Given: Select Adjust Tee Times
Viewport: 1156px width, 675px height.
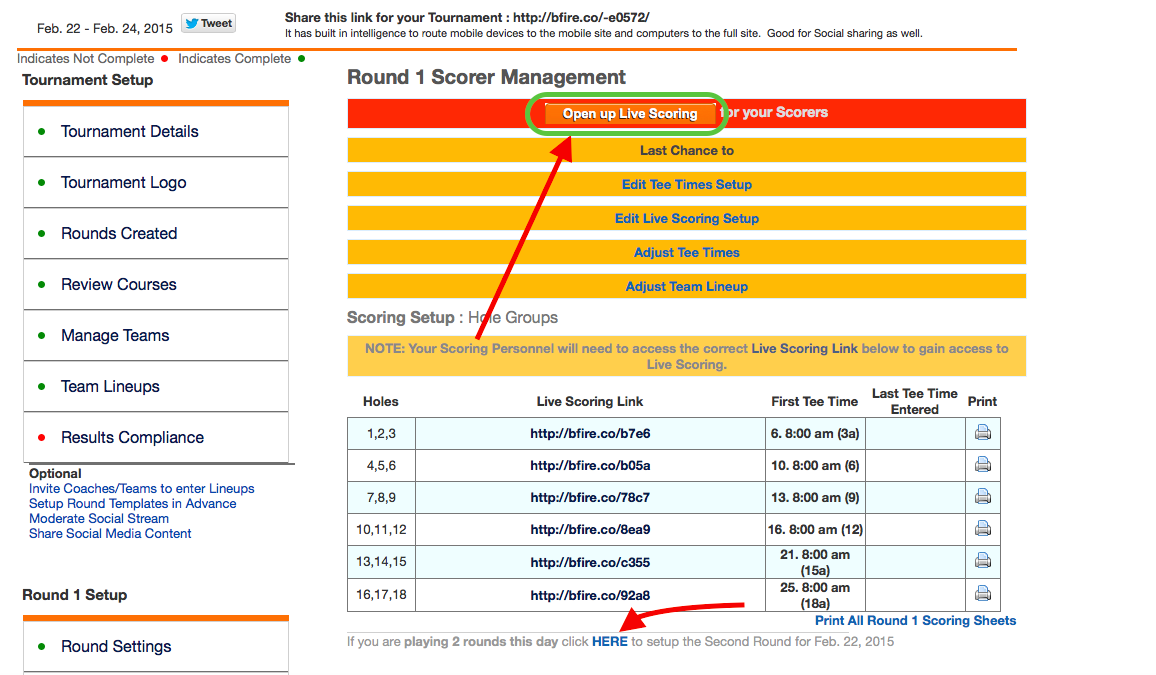Looking at the screenshot, I should tap(686, 252).
